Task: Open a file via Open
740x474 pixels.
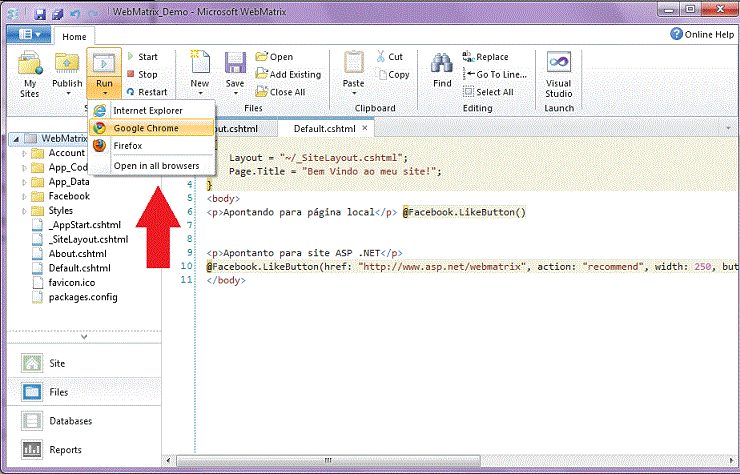Action: (x=274, y=57)
